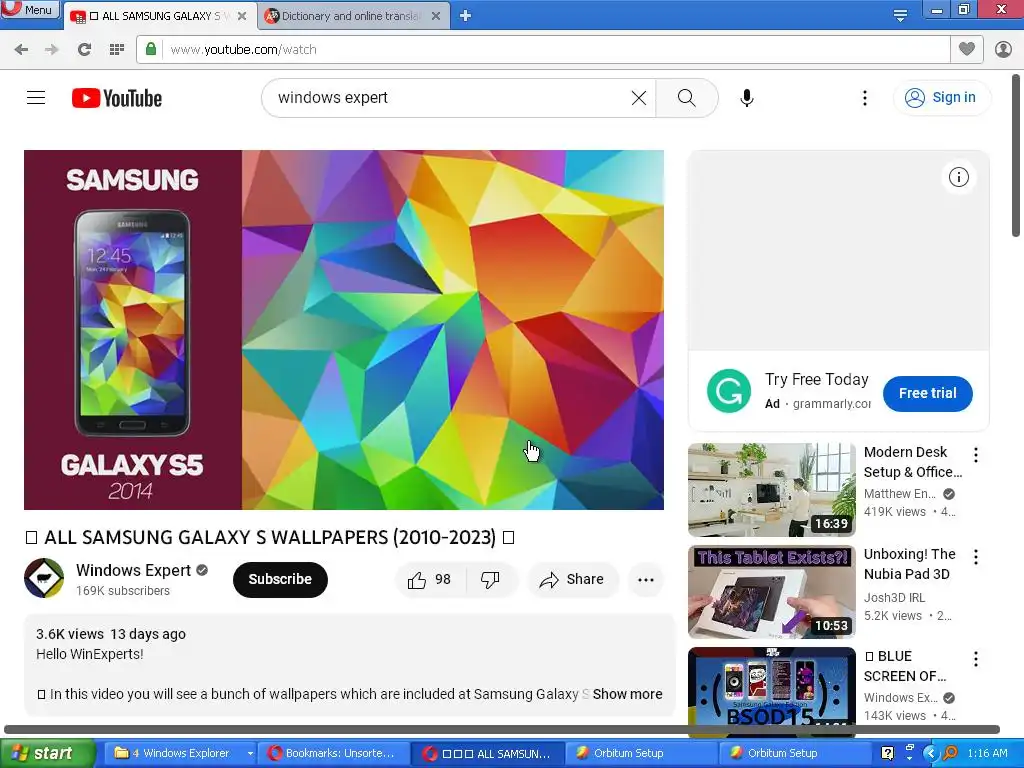Run search with the magnifier button
The width and height of the screenshot is (1024, 768).
(x=686, y=98)
